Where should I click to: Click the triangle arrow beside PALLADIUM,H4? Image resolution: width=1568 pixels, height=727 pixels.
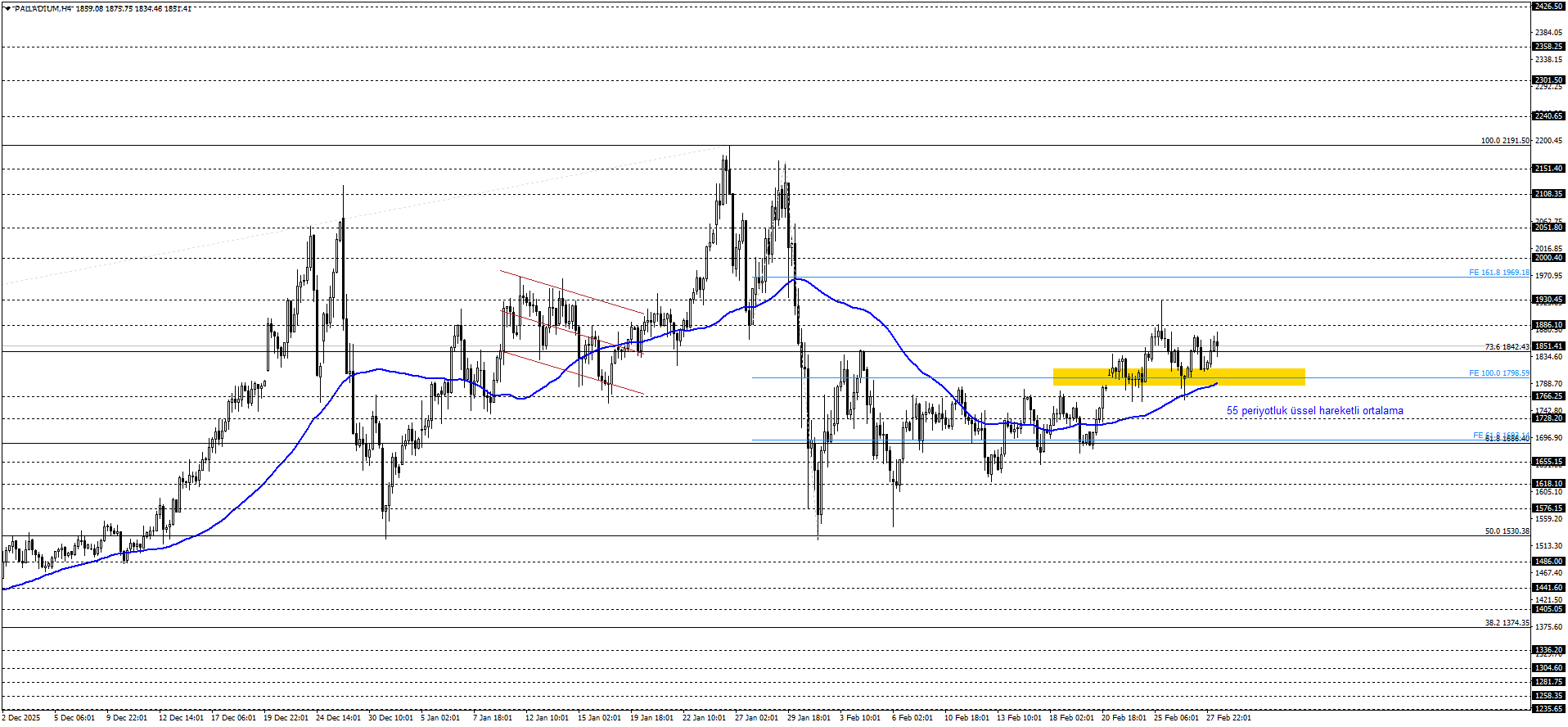(x=7, y=8)
